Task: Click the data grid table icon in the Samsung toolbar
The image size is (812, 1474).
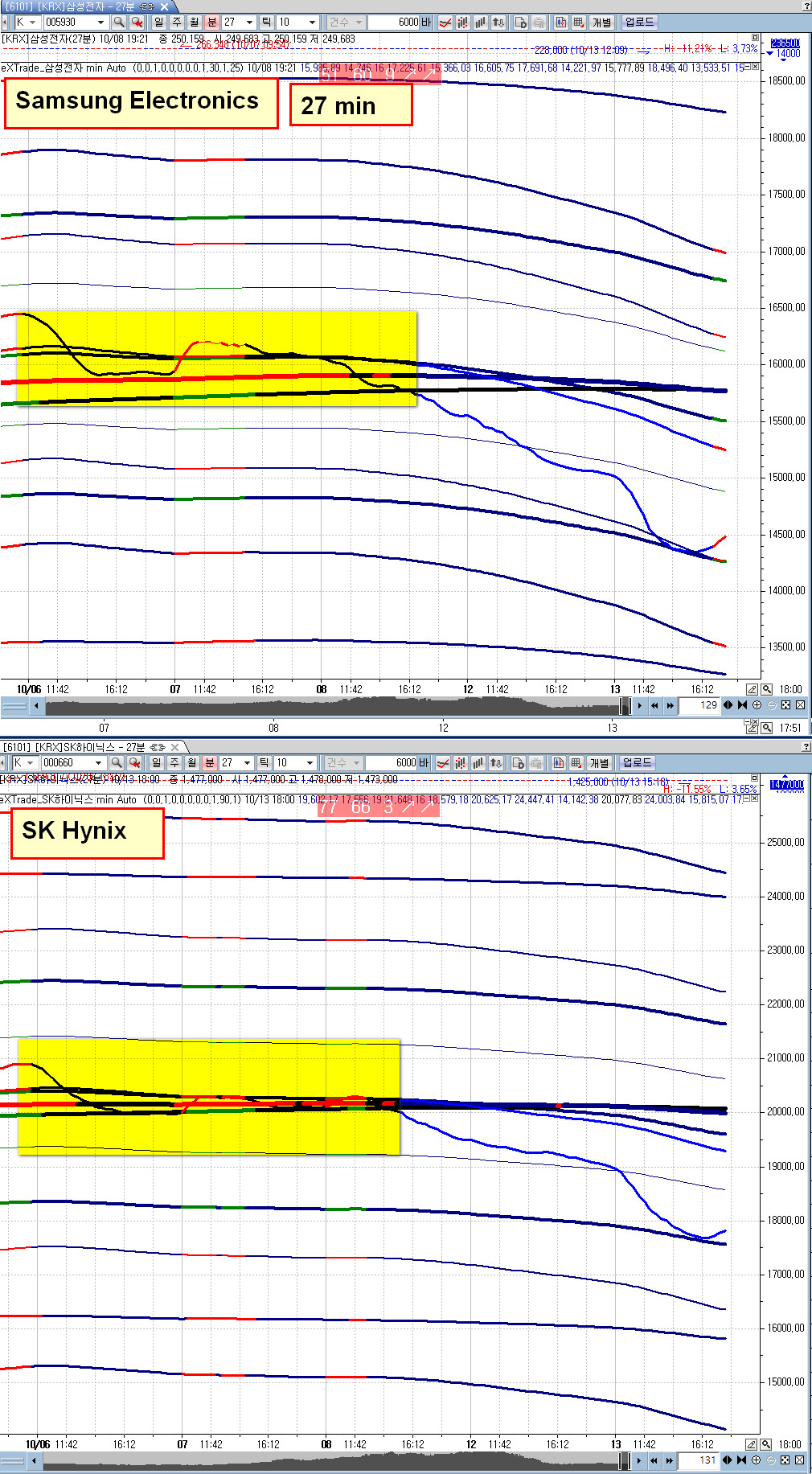Action: [578, 23]
